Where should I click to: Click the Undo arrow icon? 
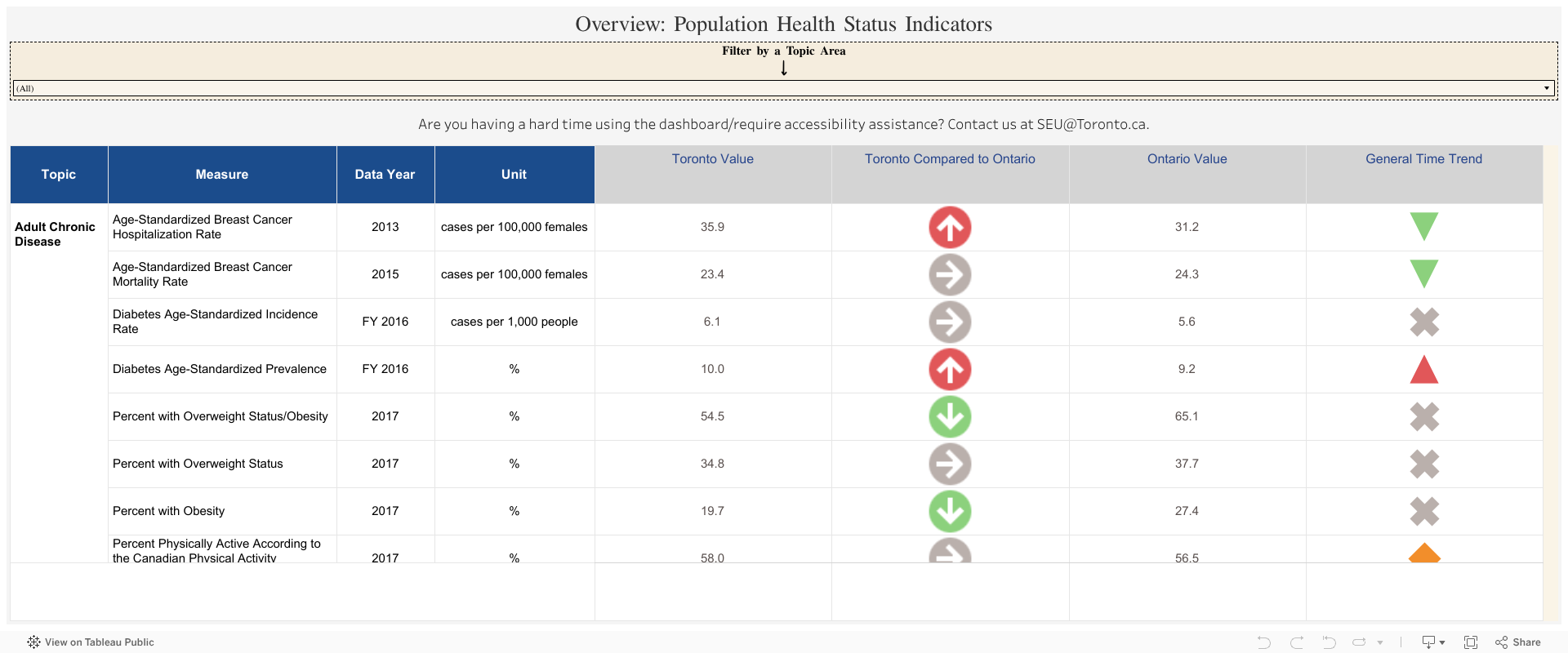coord(1264,642)
